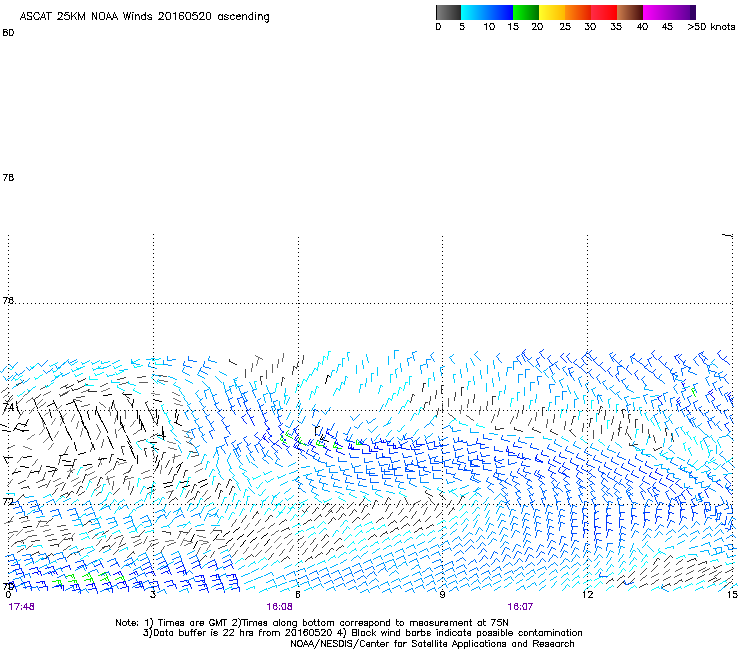The height and width of the screenshot is (650, 740).
Task: Click the longitude 3 axis label
Action: pyautogui.click(x=153, y=595)
